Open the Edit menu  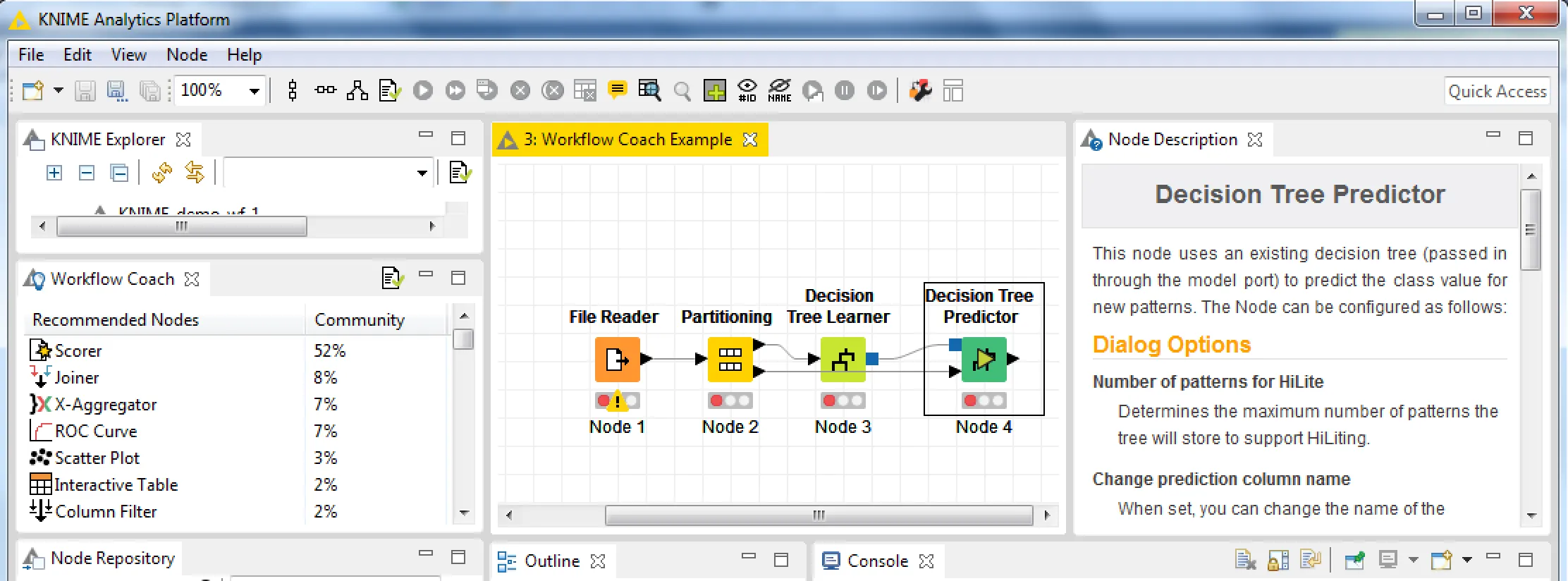click(x=77, y=54)
